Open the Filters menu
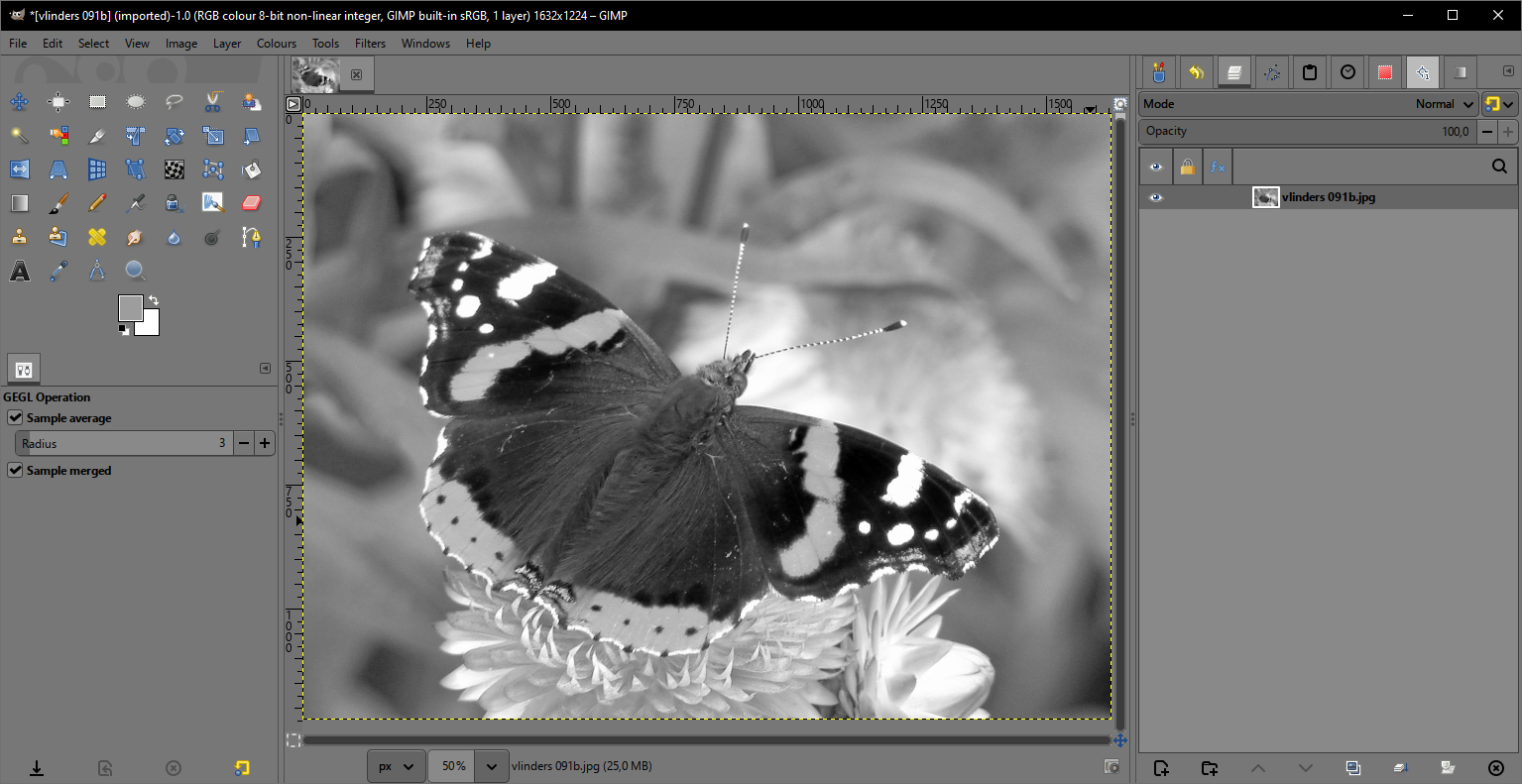The width and height of the screenshot is (1522, 784). (370, 44)
